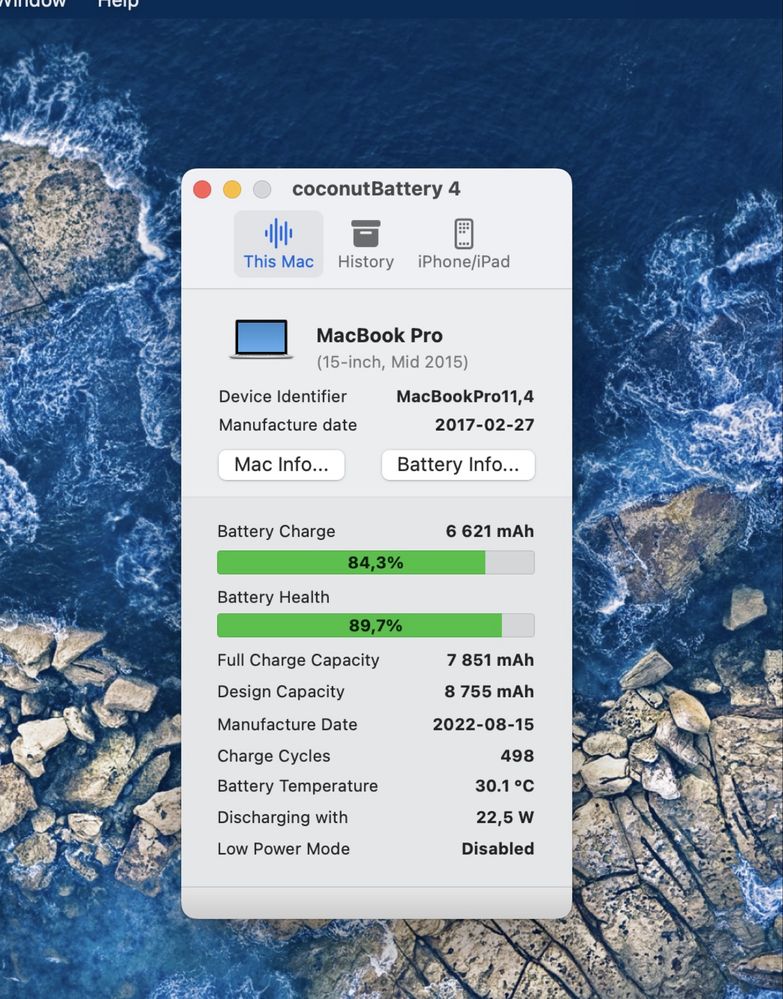Image resolution: width=783 pixels, height=999 pixels.
Task: Select the MacBookPro11,4 device identifier value
Action: 465,396
